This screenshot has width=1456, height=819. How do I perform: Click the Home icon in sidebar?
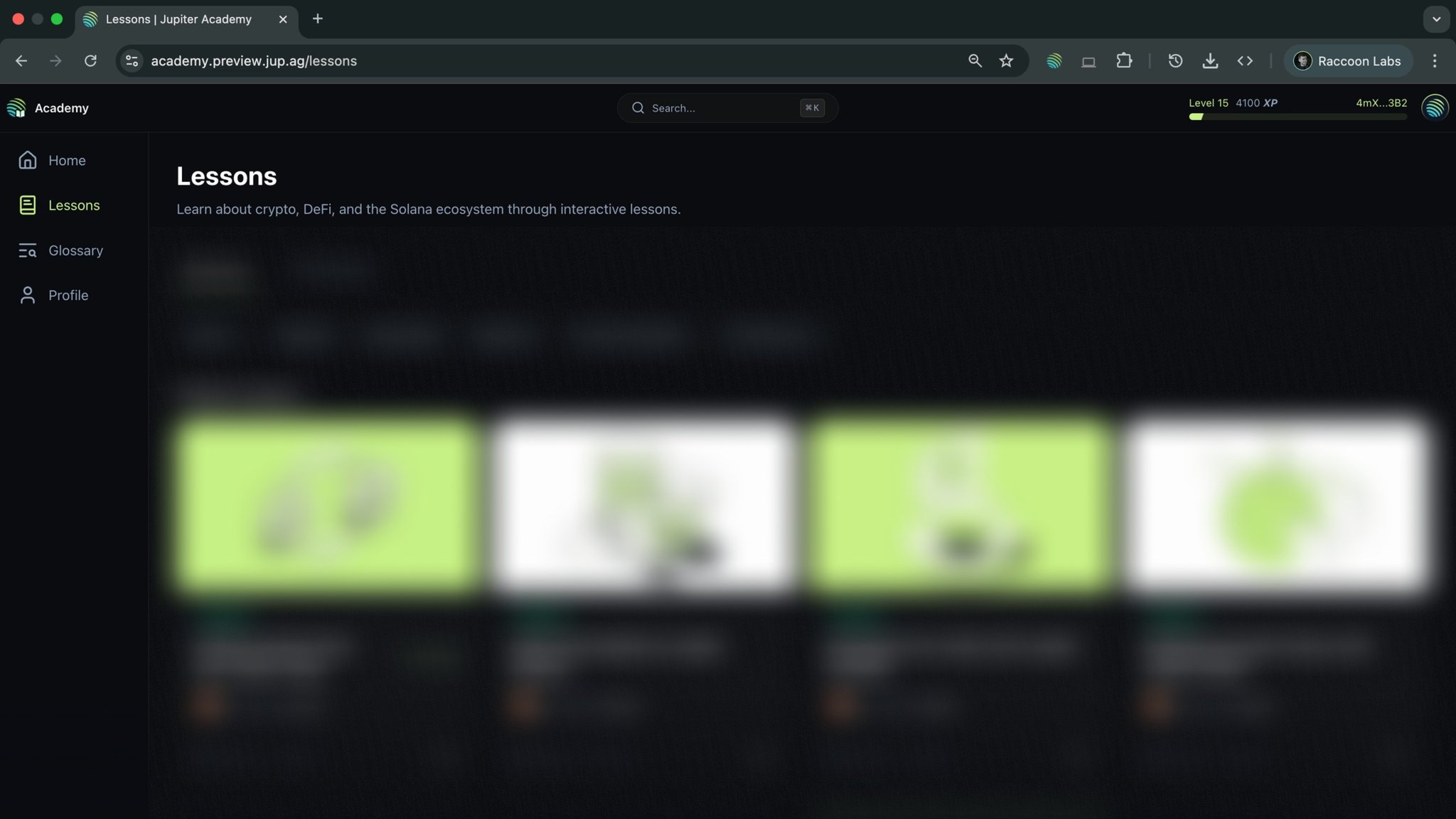[x=27, y=160]
